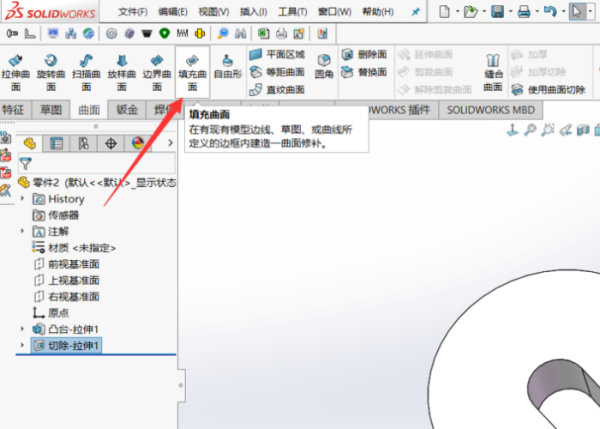Click the 使用曲面切除 cut with surface tool

(x=548, y=90)
